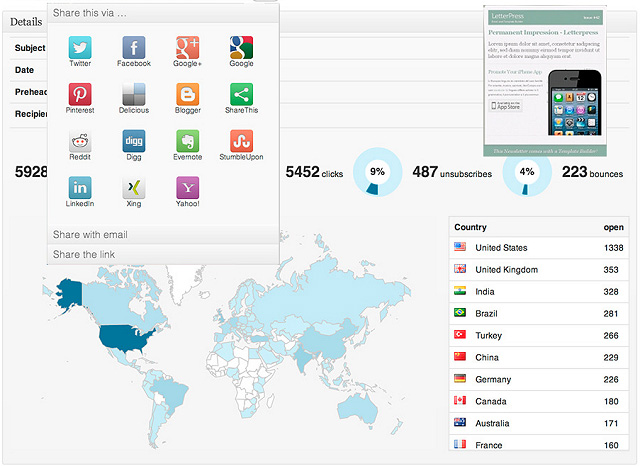The image size is (640, 466).
Task: Open the LetterPress newsletter preview thumbnail
Action: pos(545,81)
